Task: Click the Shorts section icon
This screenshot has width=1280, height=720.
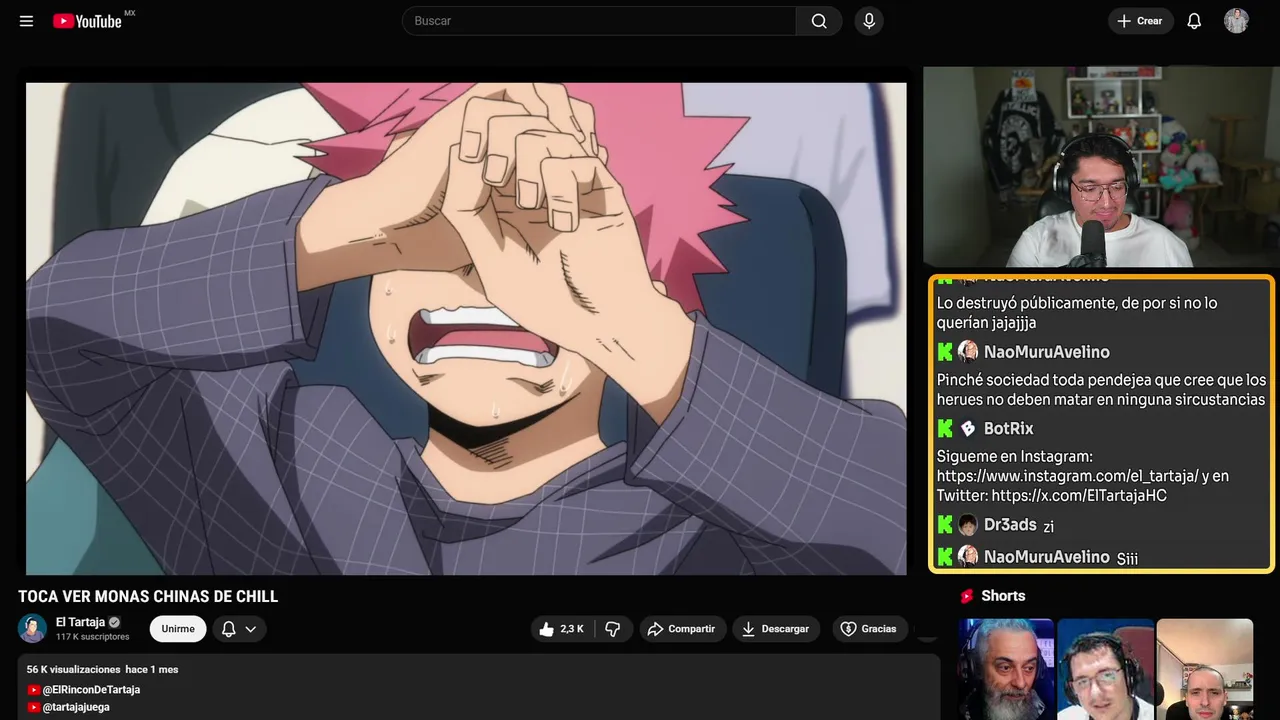Action: [x=967, y=596]
